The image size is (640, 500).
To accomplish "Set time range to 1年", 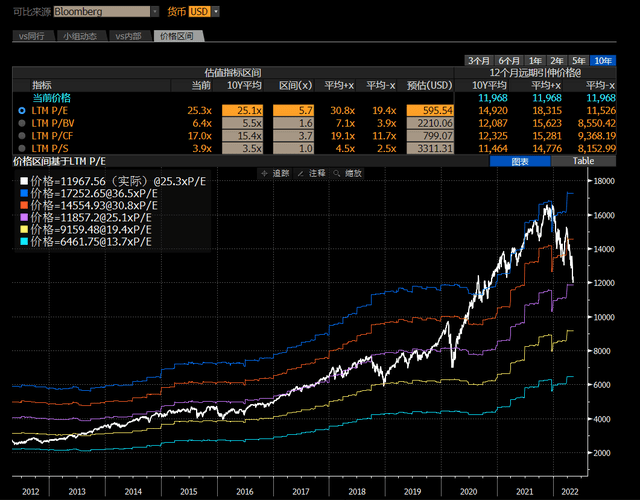I will [x=536, y=61].
